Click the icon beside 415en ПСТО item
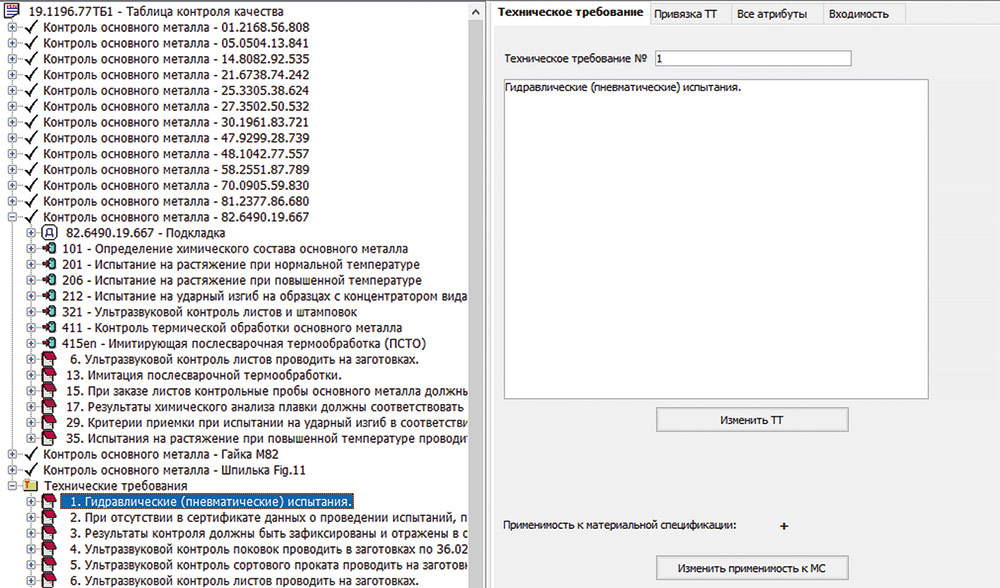The image size is (1000, 588). coord(50,343)
